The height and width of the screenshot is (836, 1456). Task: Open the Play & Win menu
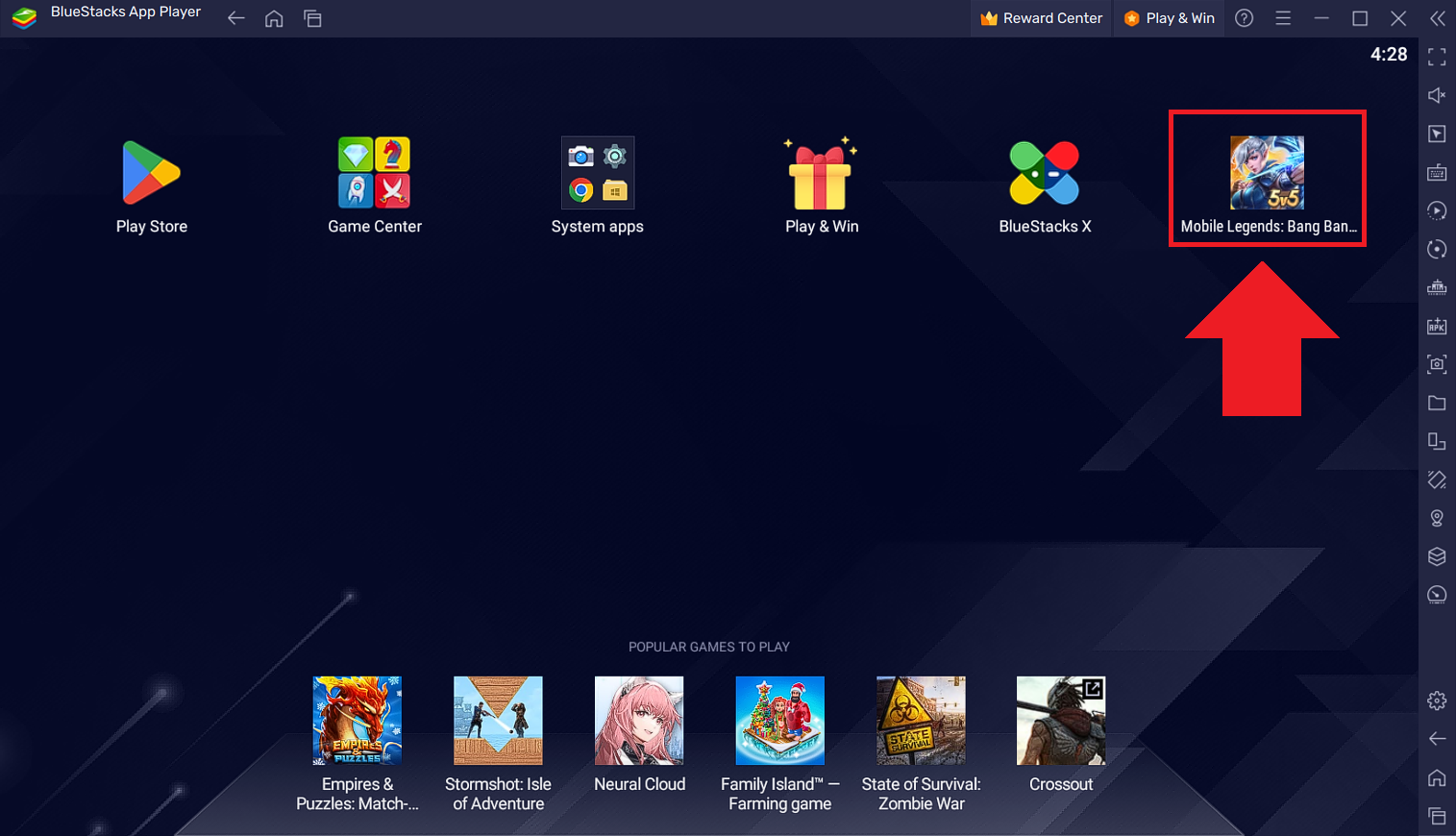pyautogui.click(x=1169, y=17)
